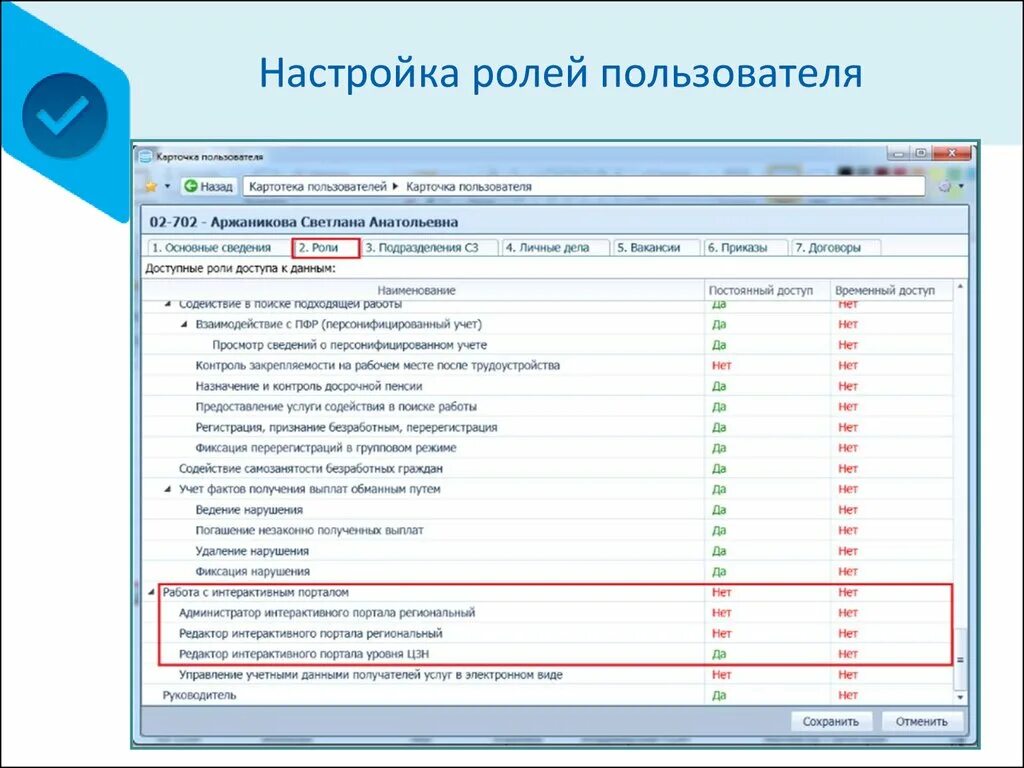Open the settings icon at toolbar right

pos(945,187)
